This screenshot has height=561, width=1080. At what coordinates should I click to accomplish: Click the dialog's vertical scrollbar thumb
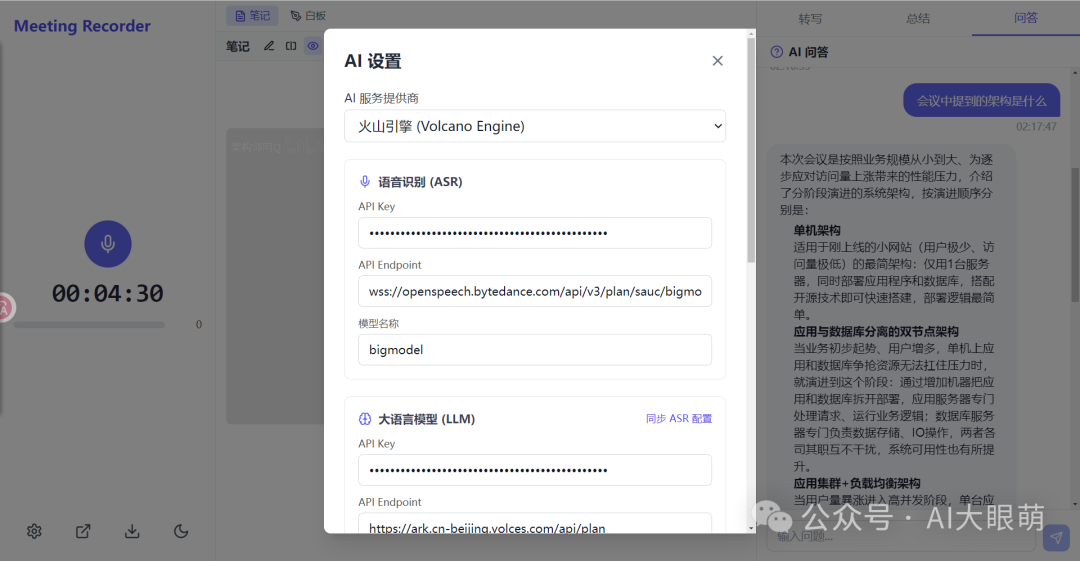click(x=751, y=150)
